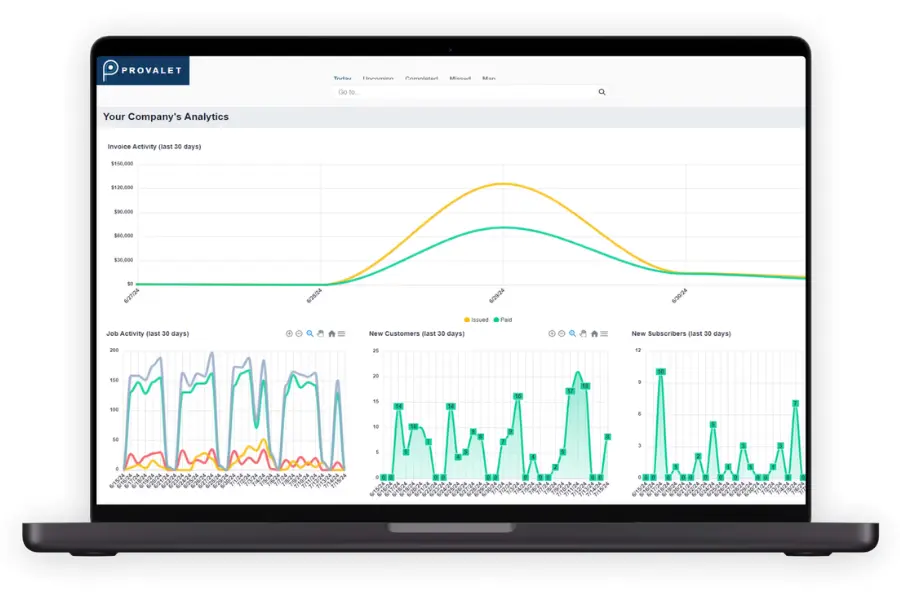Zoom out on the New Customers chart

[x=561, y=334]
